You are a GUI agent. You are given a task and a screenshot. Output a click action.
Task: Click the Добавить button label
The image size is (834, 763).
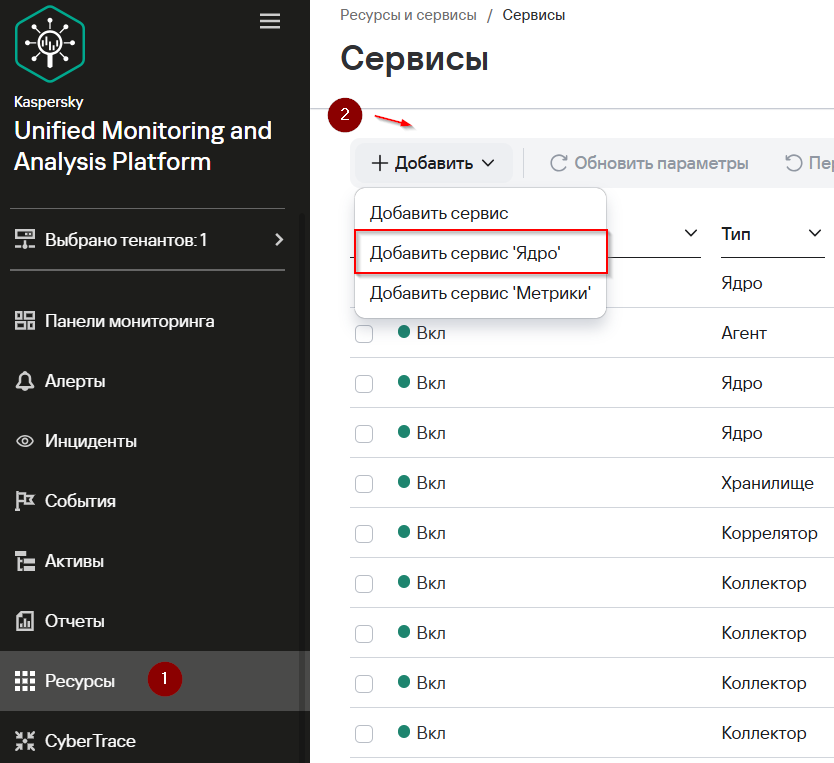tap(433, 163)
